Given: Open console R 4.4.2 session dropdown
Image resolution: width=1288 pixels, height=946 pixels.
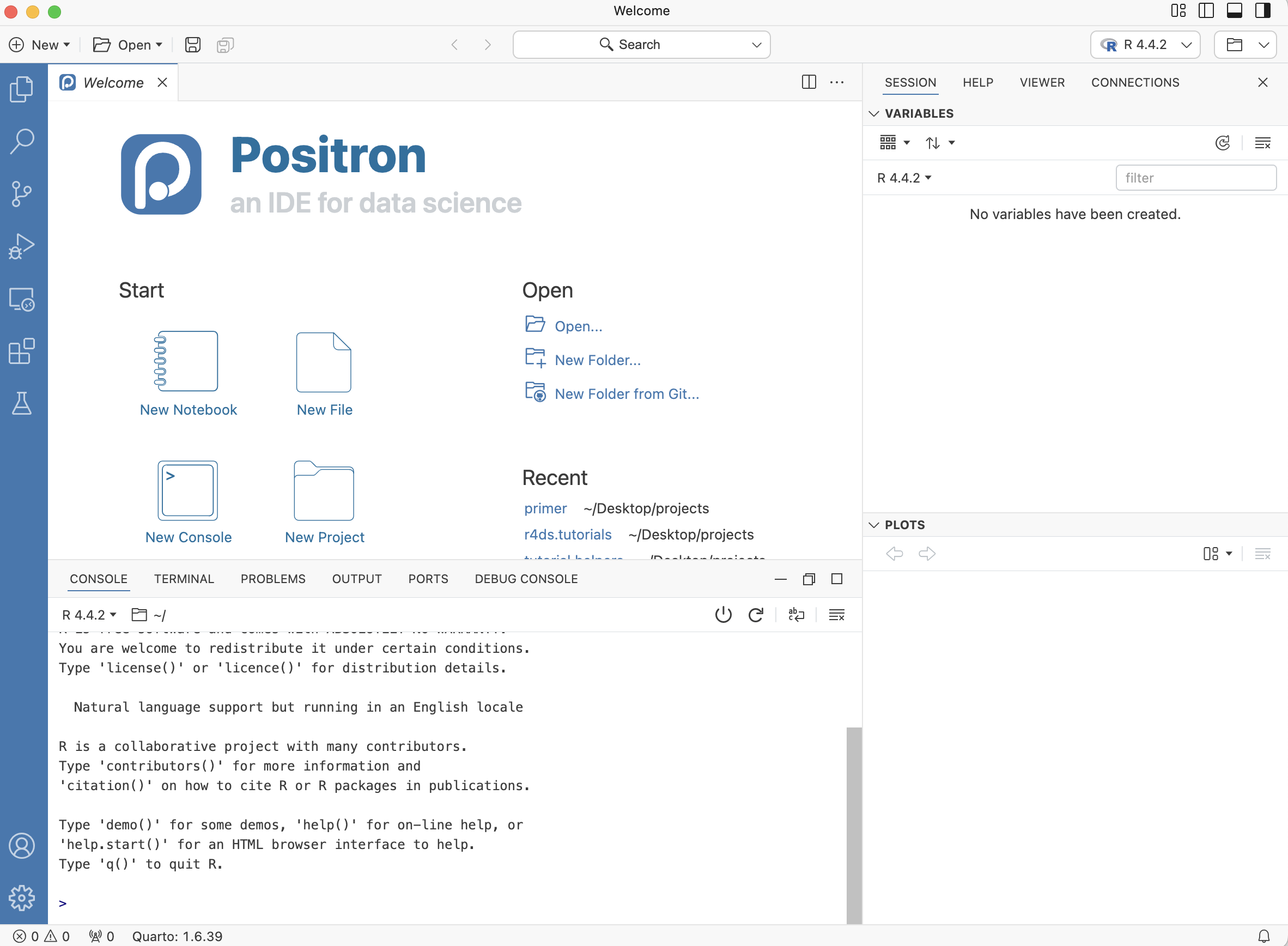Looking at the screenshot, I should click(89, 615).
